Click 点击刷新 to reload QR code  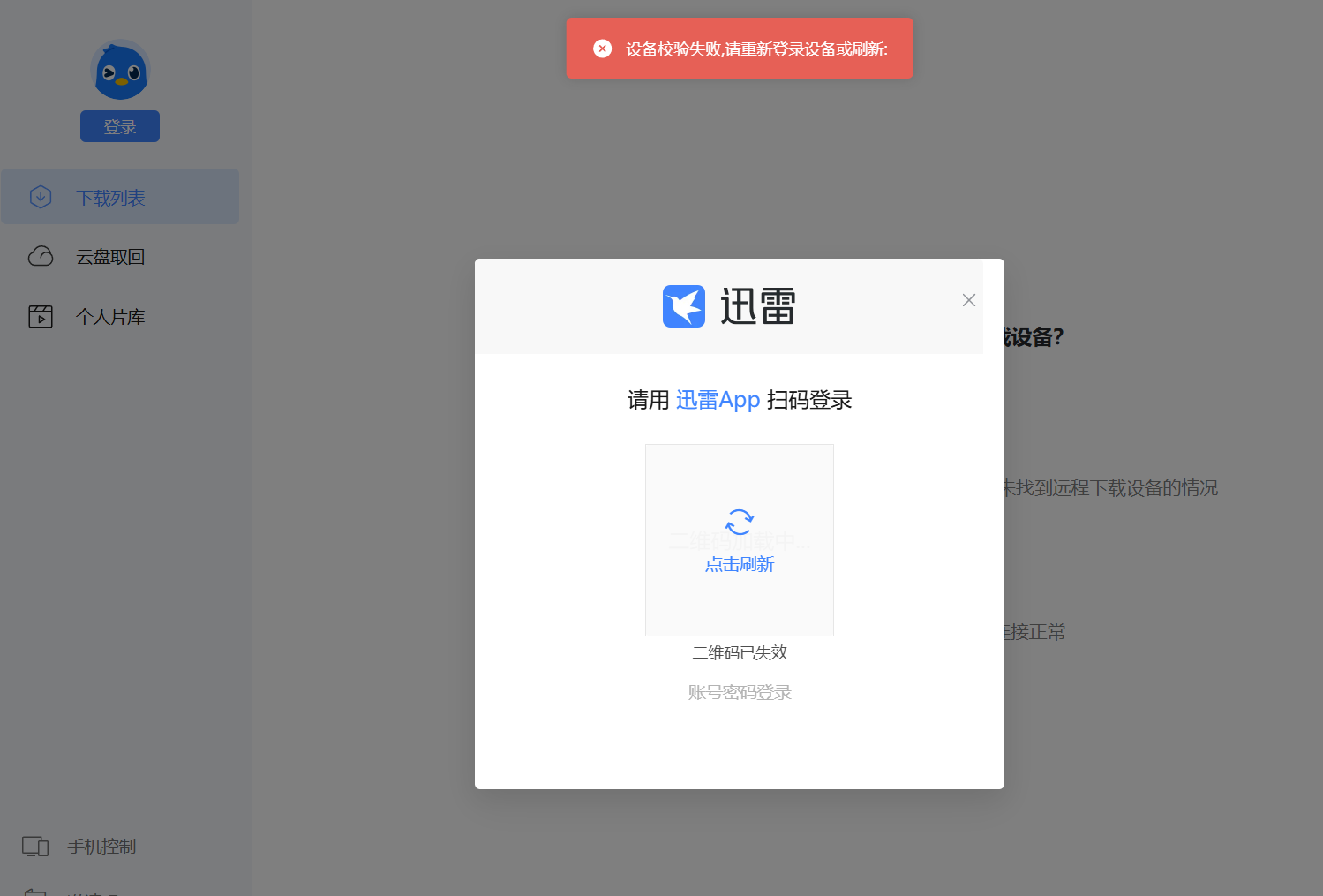pyautogui.click(x=740, y=565)
